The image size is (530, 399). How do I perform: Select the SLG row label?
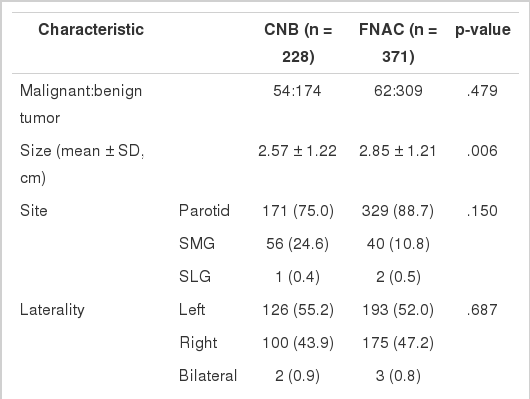pyautogui.click(x=195, y=276)
